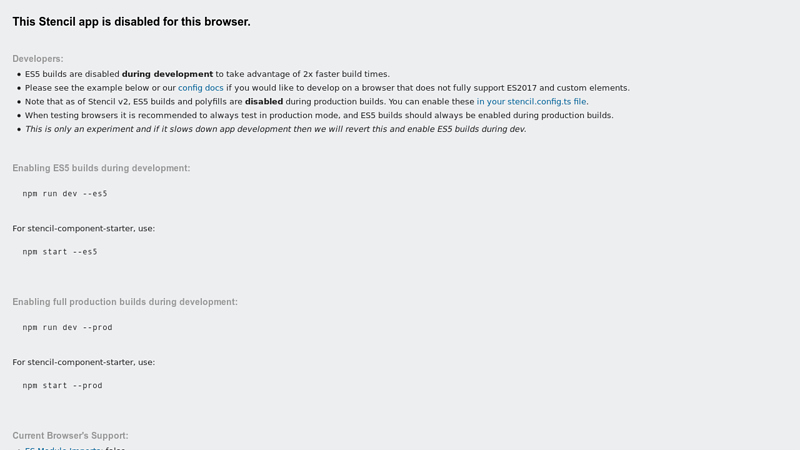Screen dimensions: 800x450
Task: Click the 'Note that as of Stencil v2' bullet
Action: (307, 102)
